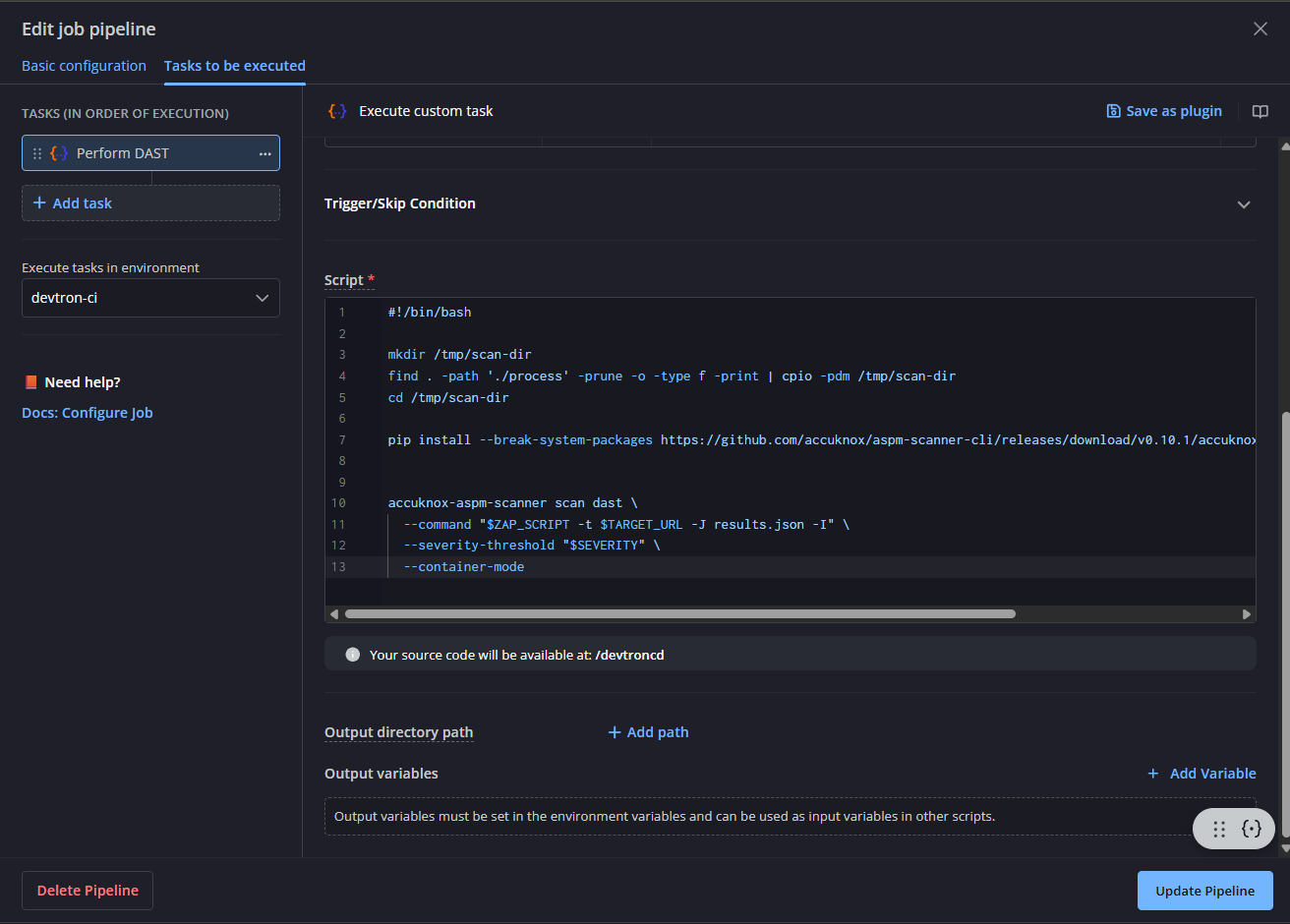Switch to Basic configuration tab
The height and width of the screenshot is (924, 1290).
(84, 66)
